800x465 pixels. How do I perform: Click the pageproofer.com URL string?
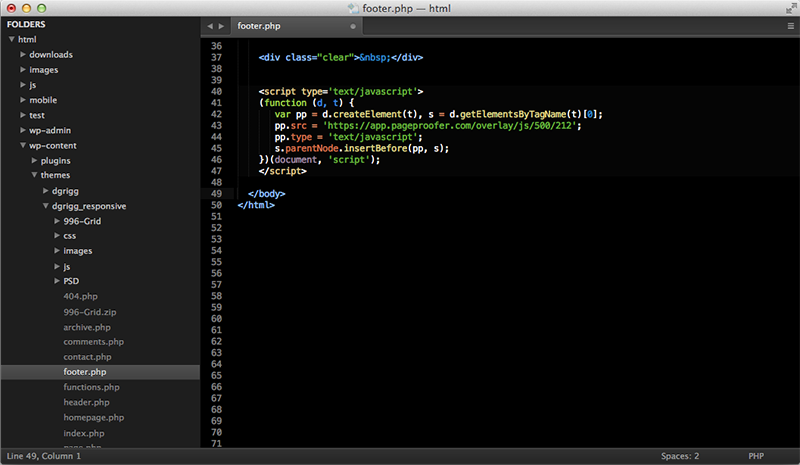pos(452,125)
